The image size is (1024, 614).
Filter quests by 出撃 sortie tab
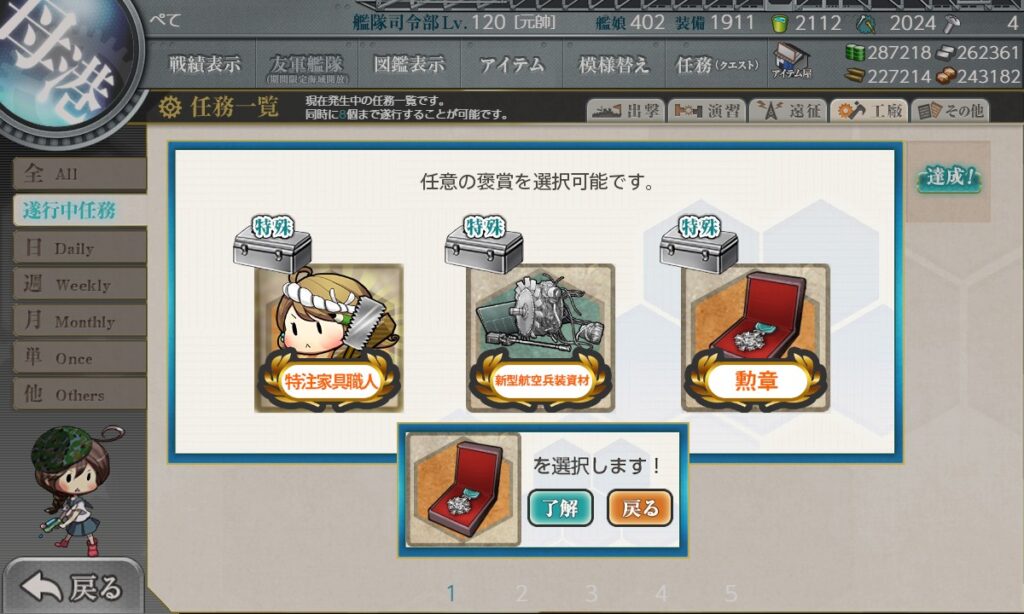point(626,110)
